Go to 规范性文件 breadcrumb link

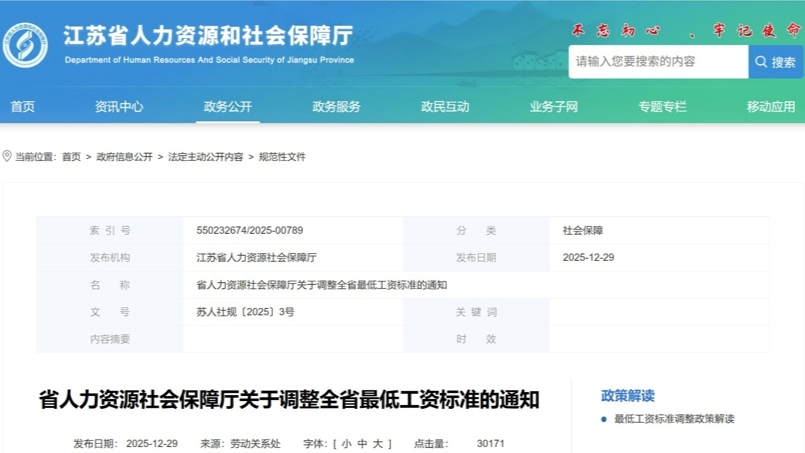(x=282, y=157)
